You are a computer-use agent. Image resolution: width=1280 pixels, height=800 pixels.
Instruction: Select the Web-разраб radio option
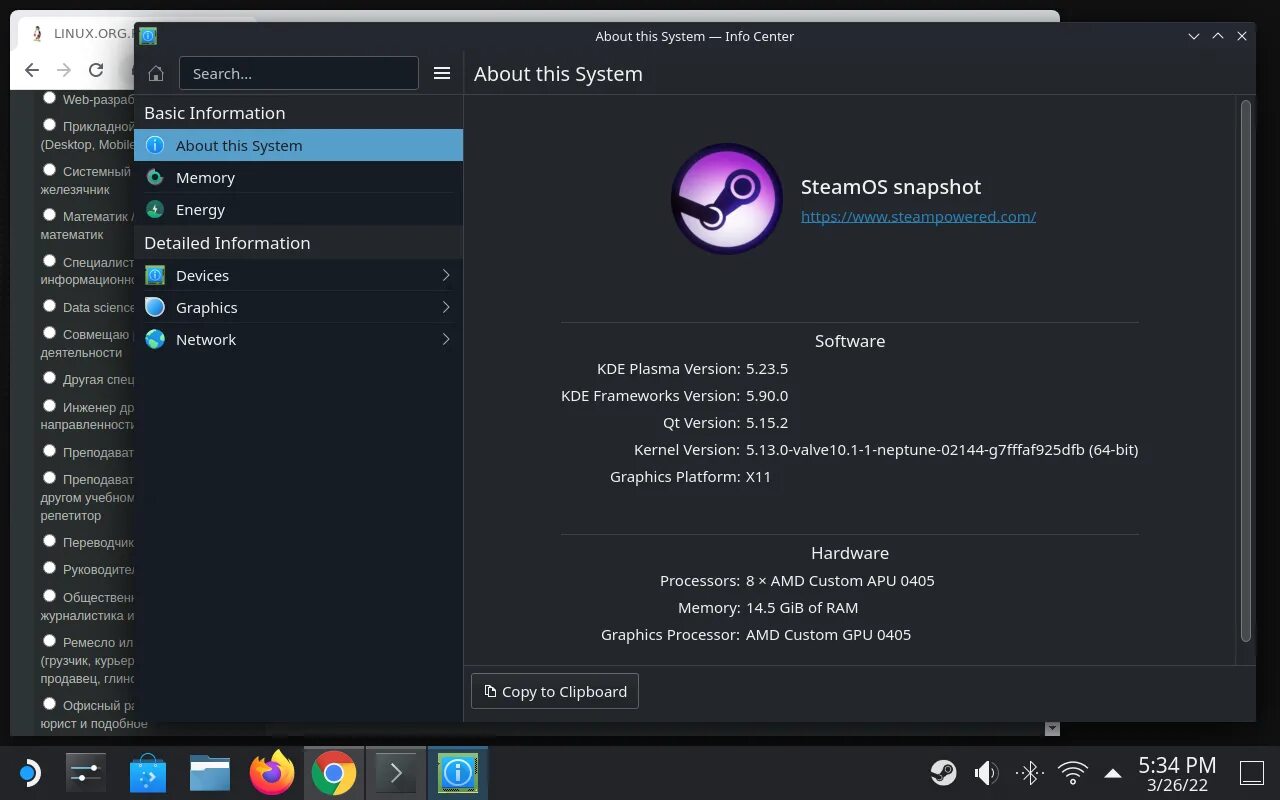pyautogui.click(x=49, y=98)
